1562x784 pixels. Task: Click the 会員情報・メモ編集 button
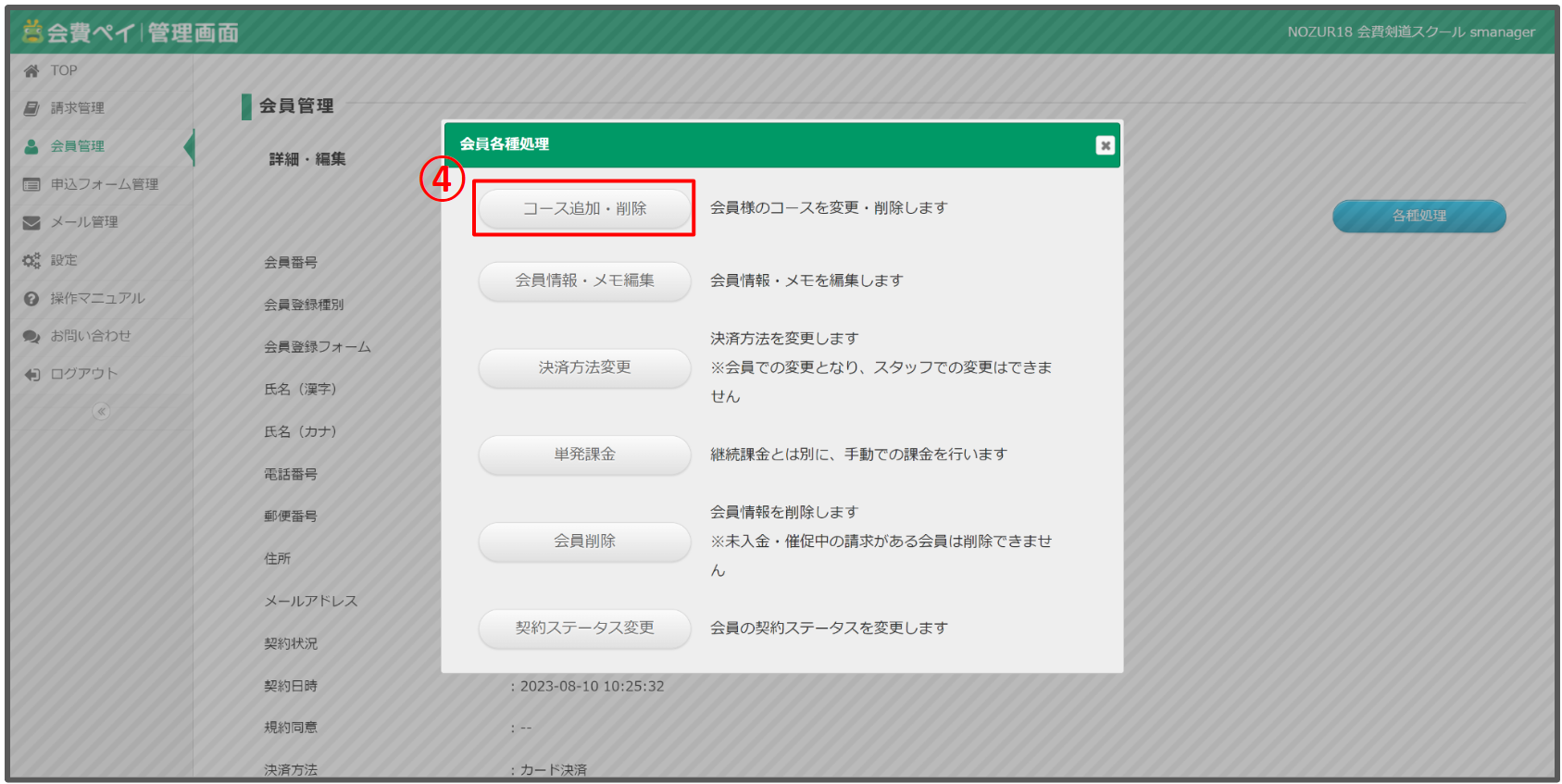pos(584,280)
